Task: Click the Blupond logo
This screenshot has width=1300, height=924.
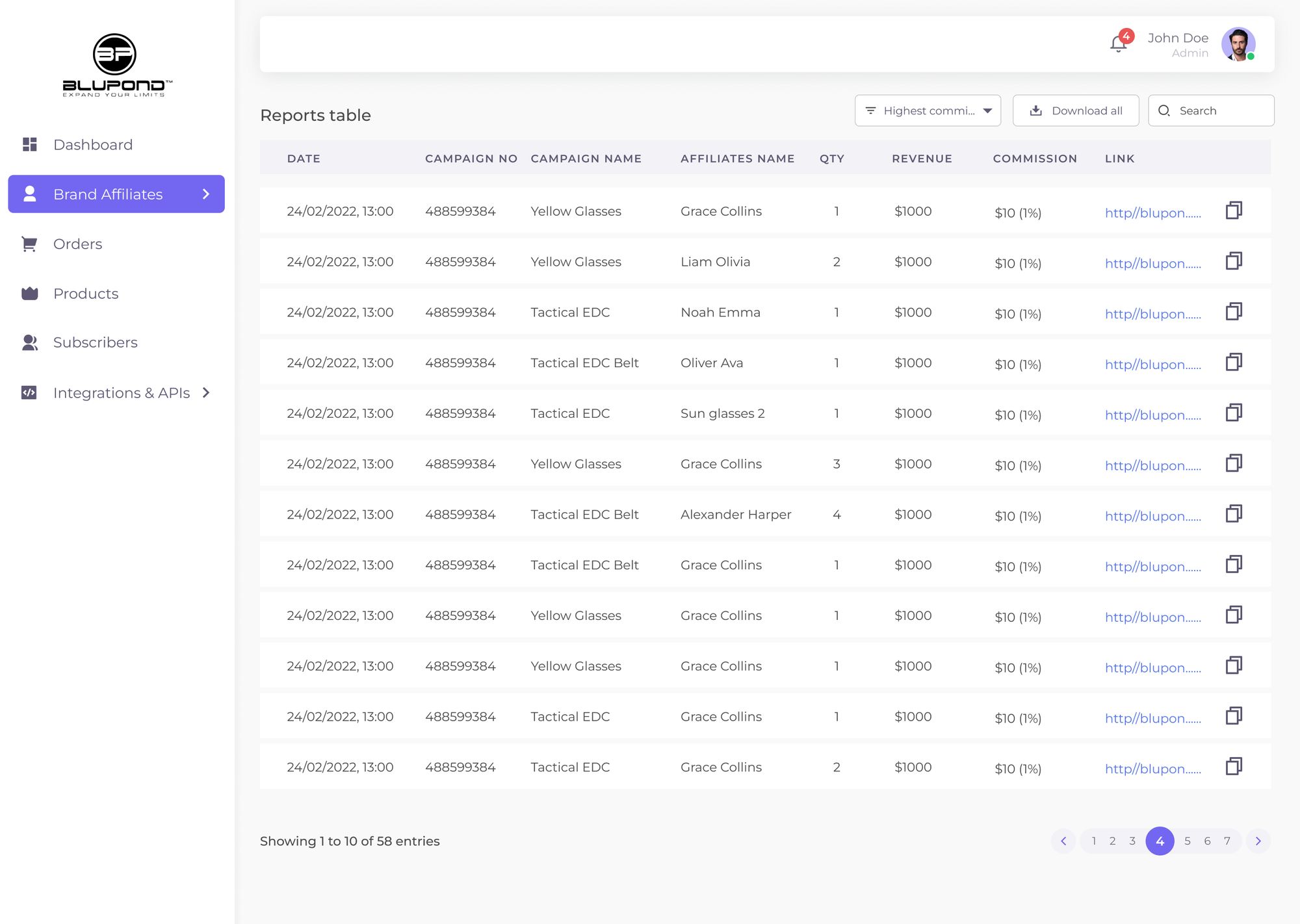Action: click(x=116, y=65)
